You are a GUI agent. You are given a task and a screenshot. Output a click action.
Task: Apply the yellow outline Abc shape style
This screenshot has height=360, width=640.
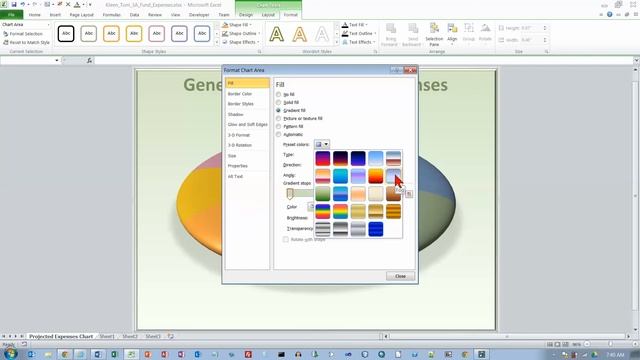click(x=134, y=33)
